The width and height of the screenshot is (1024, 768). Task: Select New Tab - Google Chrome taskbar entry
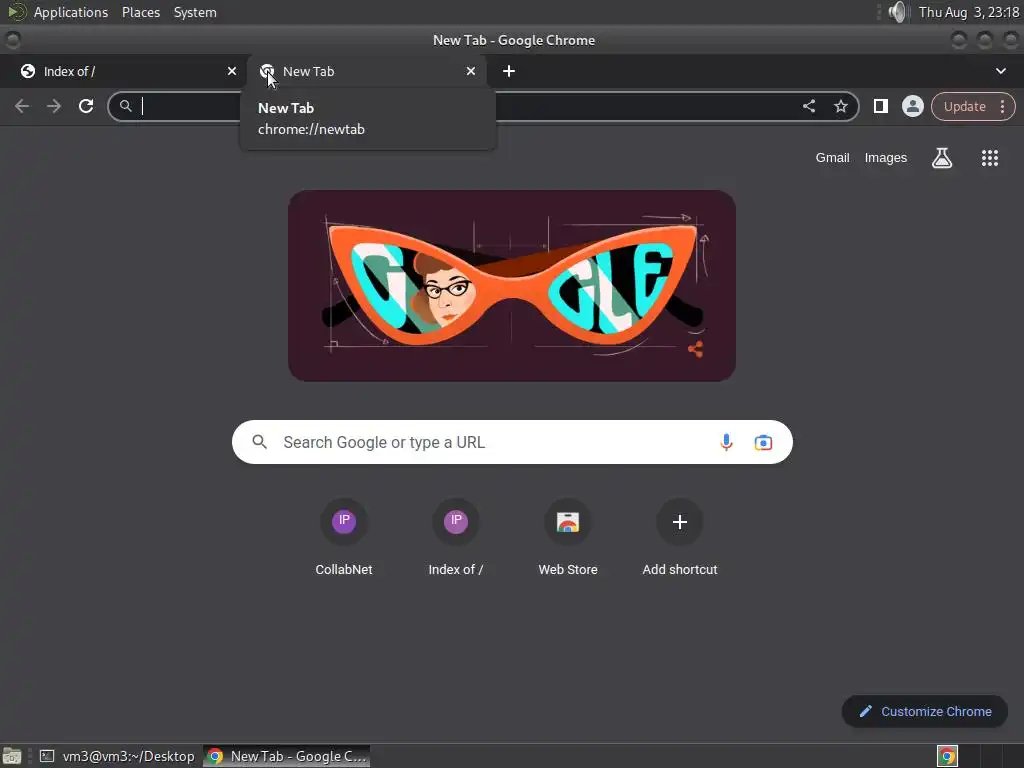click(x=287, y=756)
